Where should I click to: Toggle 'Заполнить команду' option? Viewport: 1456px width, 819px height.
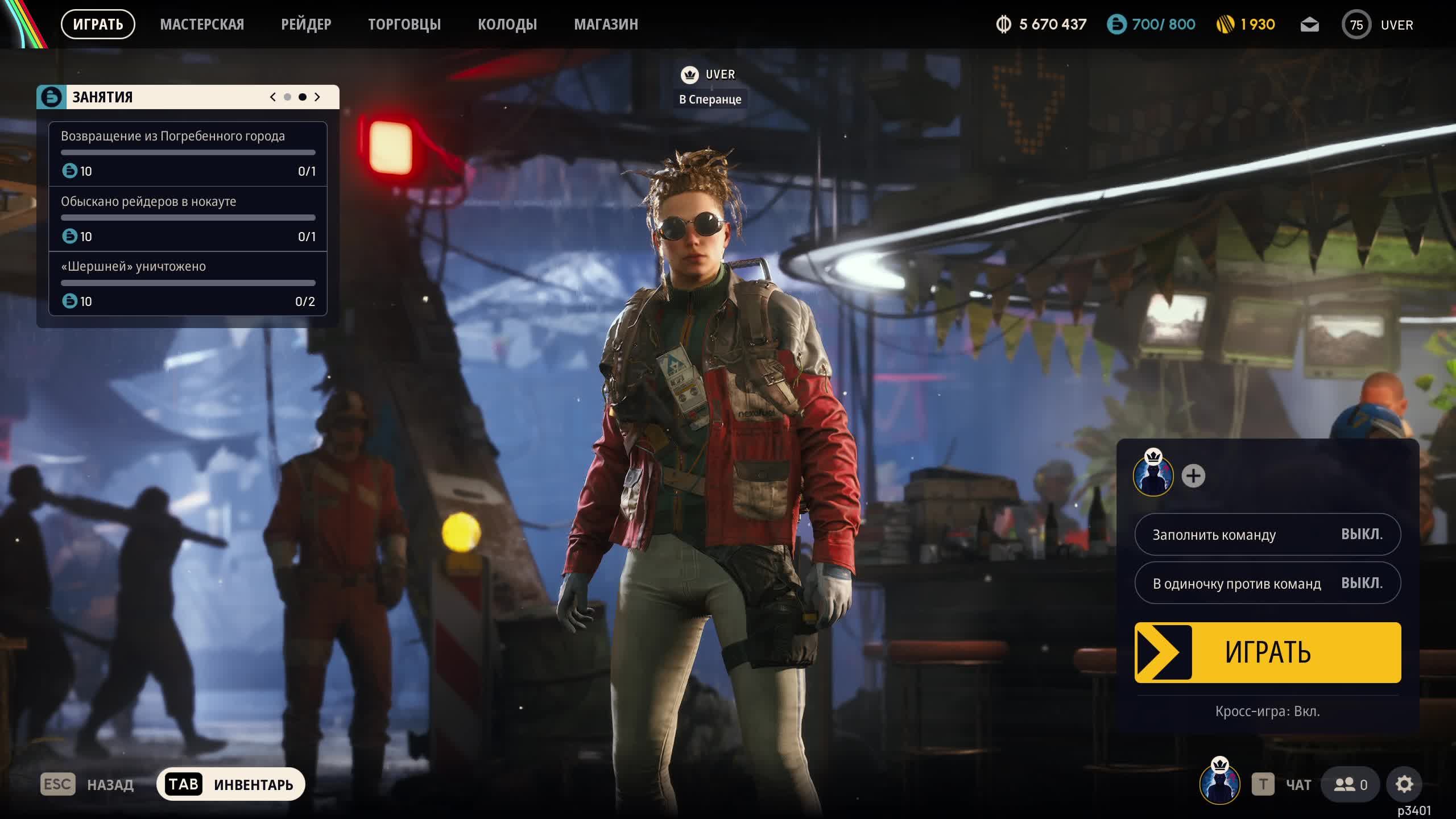click(x=1267, y=535)
